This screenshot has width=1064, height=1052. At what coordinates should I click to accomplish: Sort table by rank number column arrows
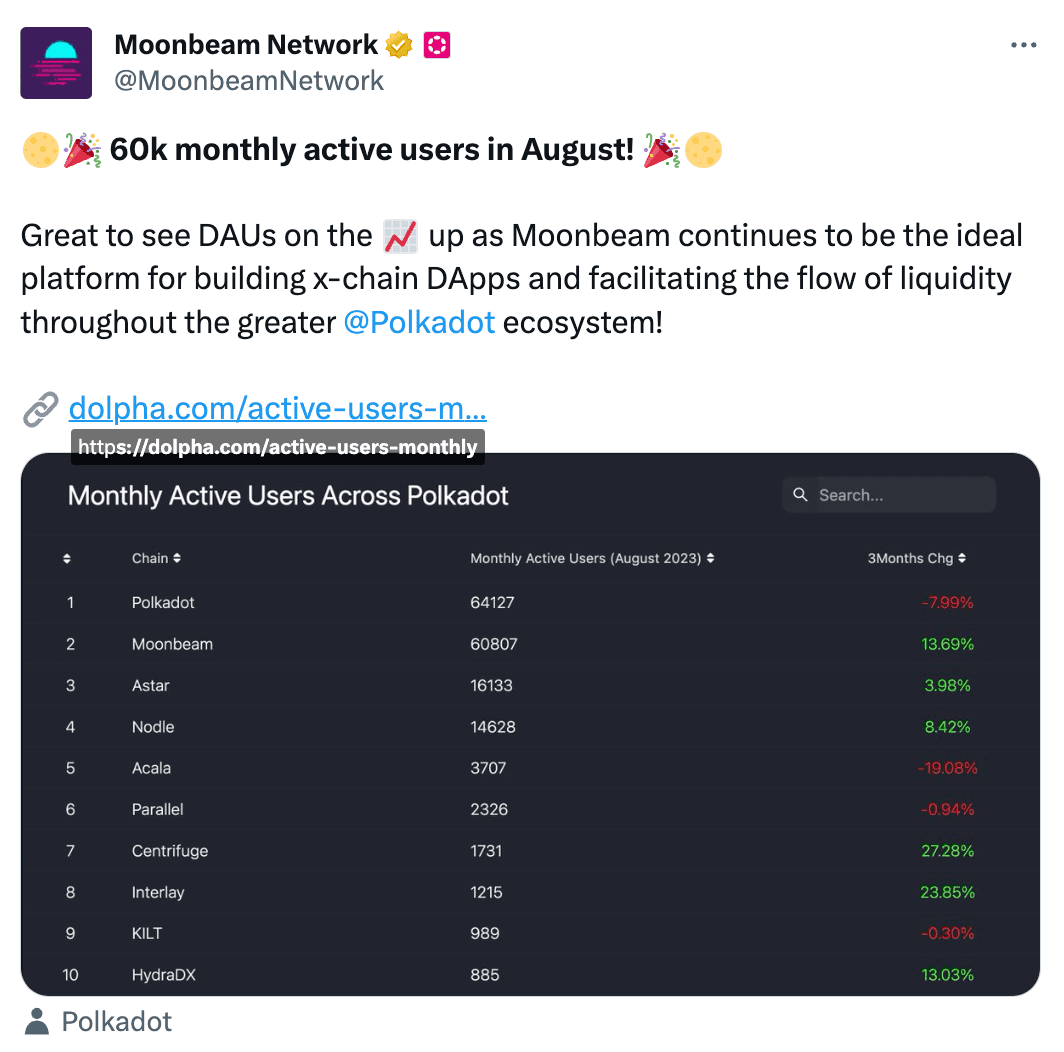click(66, 559)
